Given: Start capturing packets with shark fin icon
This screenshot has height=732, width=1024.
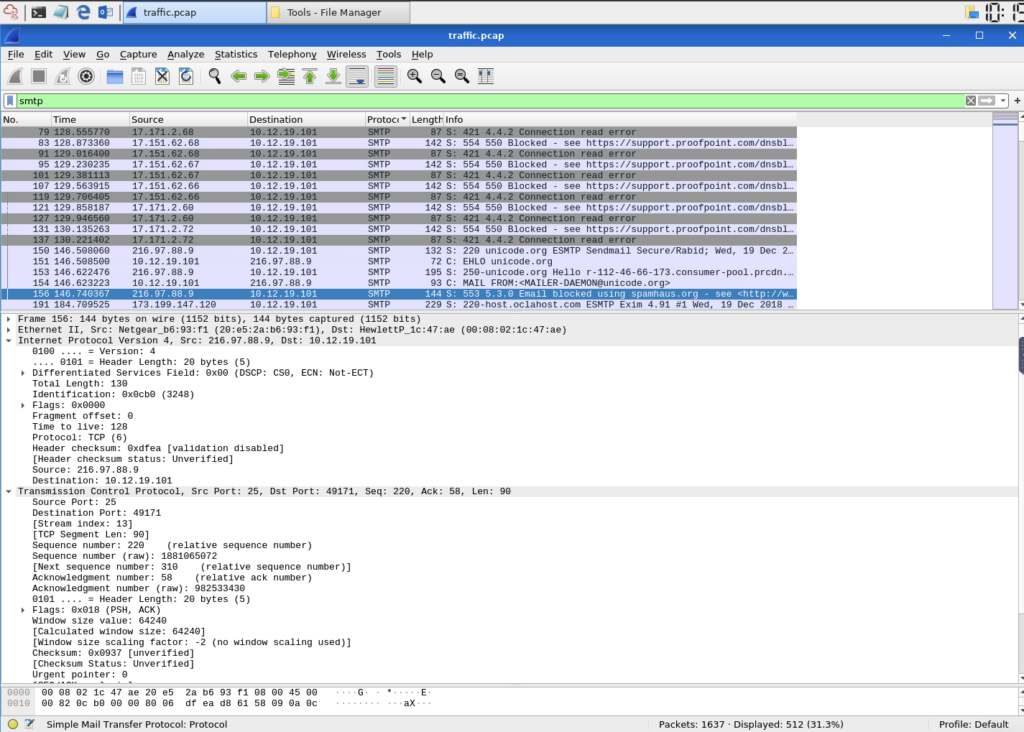Looking at the screenshot, I should point(15,76).
